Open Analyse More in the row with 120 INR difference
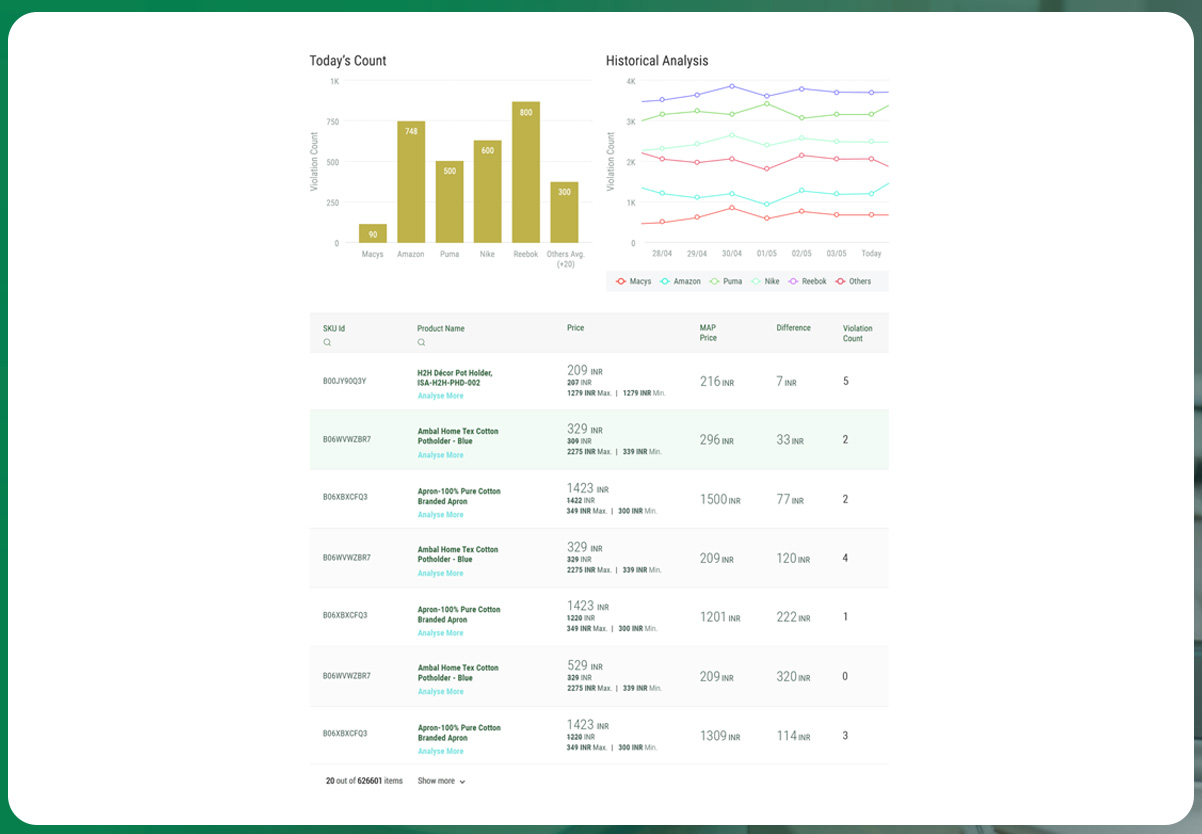This screenshot has height=834, width=1202. click(x=440, y=573)
